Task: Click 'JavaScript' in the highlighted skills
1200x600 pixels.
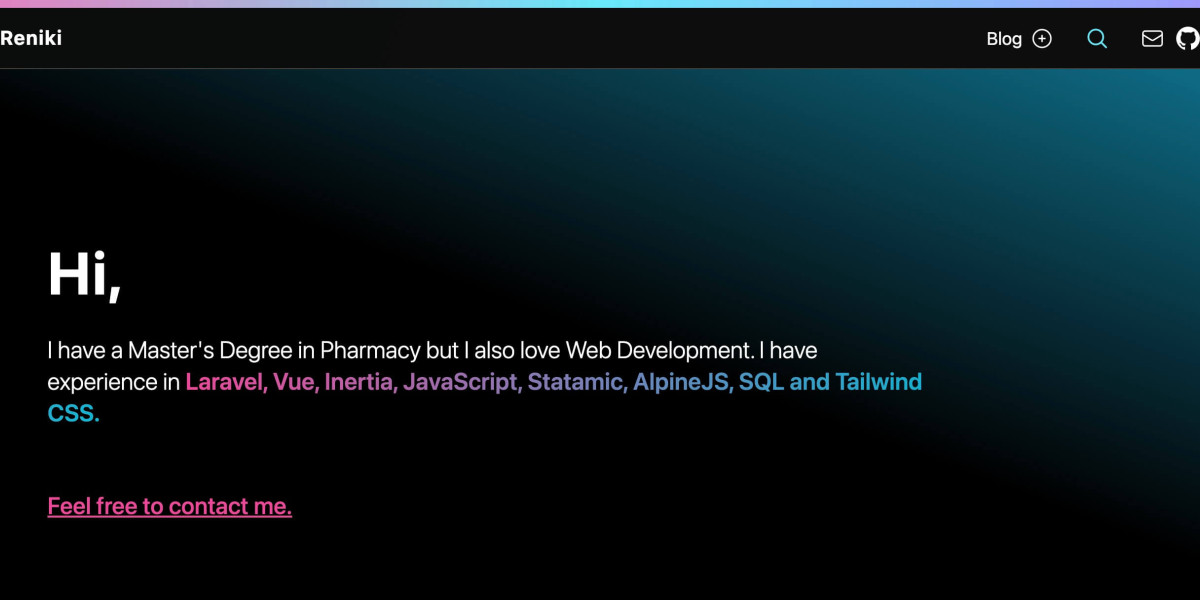Action: pyautogui.click(x=461, y=382)
